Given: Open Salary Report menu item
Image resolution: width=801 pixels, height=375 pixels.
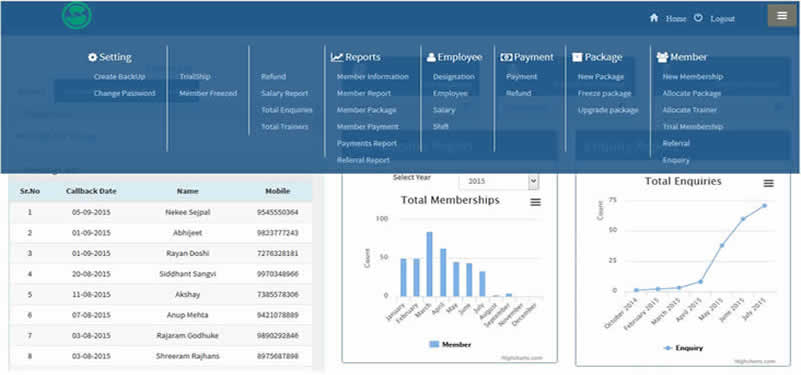Looking at the screenshot, I should (285, 93).
